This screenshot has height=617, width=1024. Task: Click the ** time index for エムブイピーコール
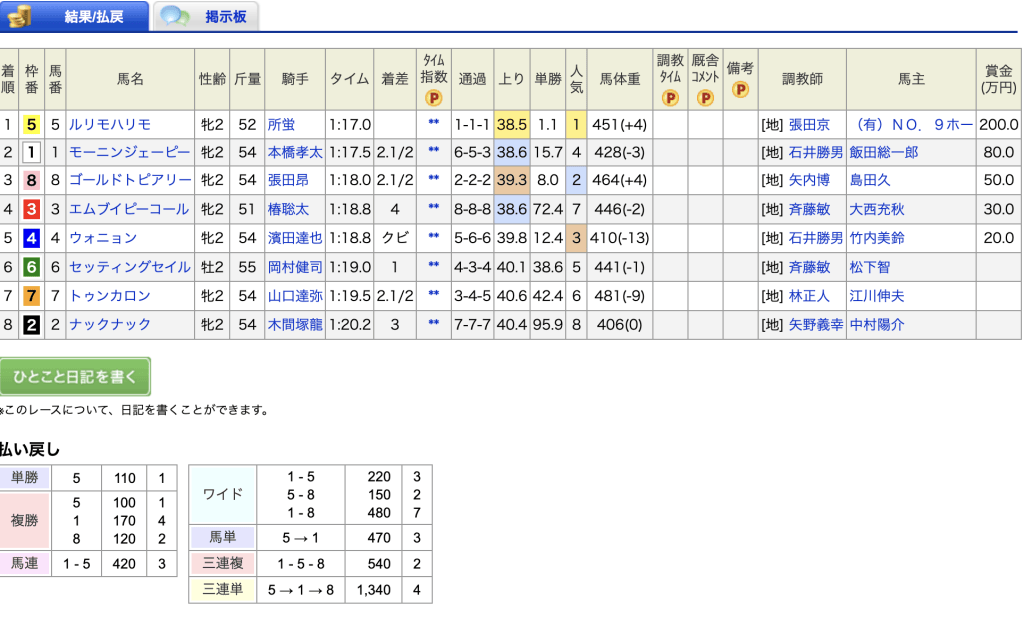point(434,208)
